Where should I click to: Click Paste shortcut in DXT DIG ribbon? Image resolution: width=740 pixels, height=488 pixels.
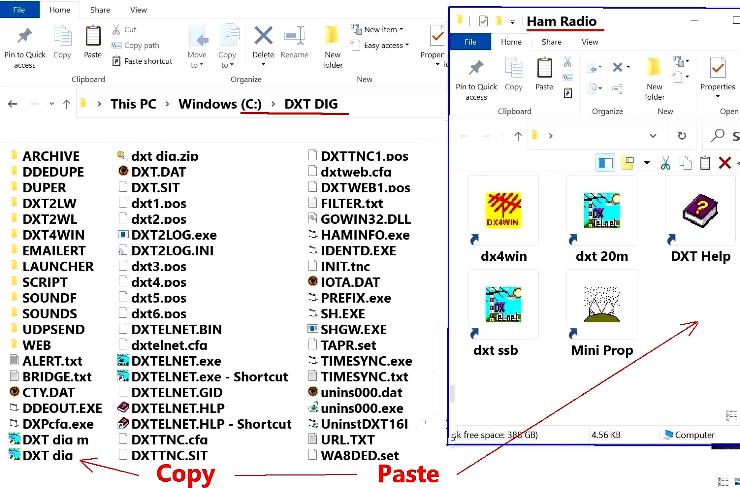click(143, 61)
